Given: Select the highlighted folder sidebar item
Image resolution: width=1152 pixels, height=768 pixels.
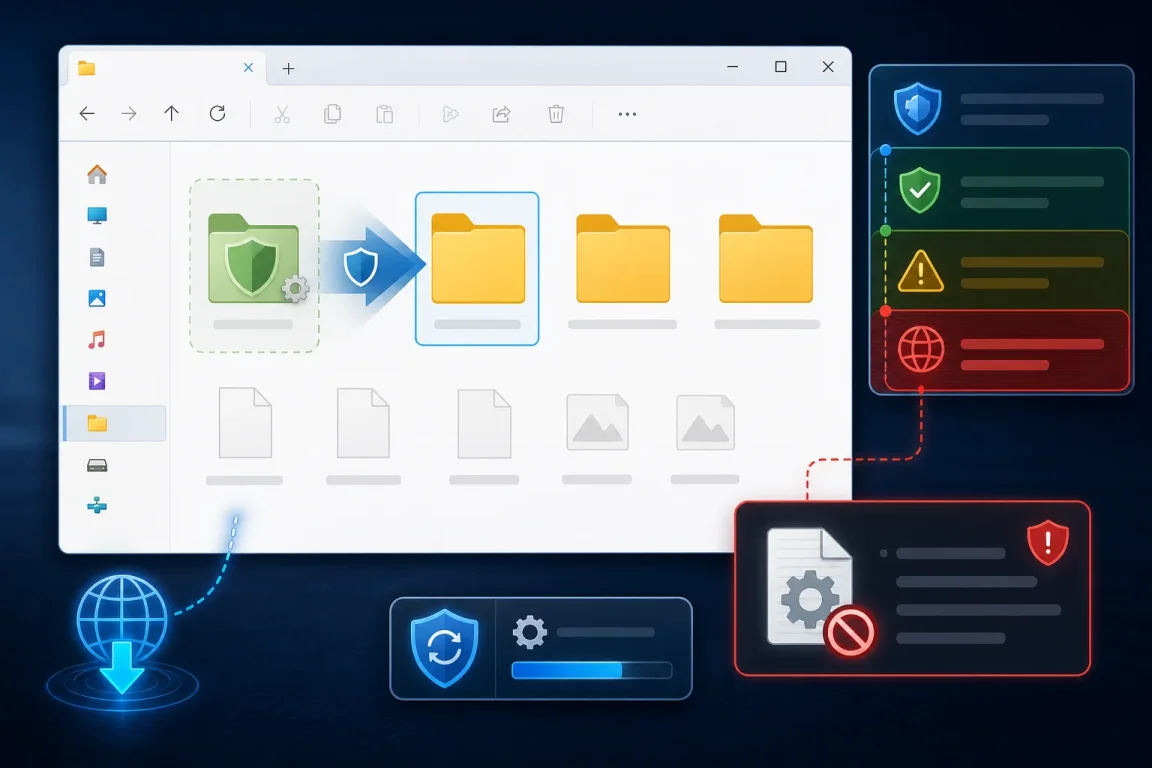Looking at the screenshot, I should [x=115, y=423].
